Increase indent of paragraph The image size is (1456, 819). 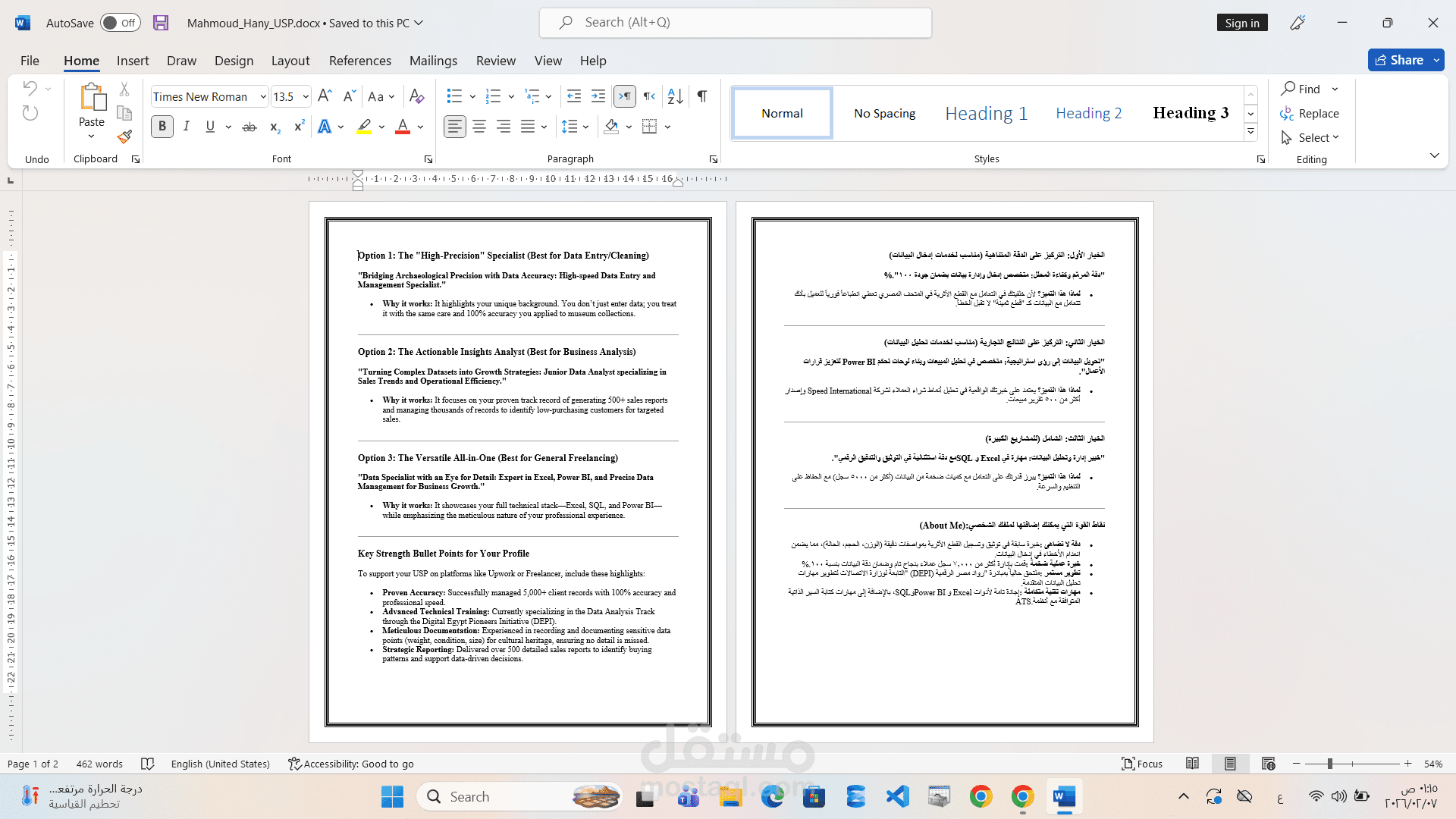(x=598, y=96)
